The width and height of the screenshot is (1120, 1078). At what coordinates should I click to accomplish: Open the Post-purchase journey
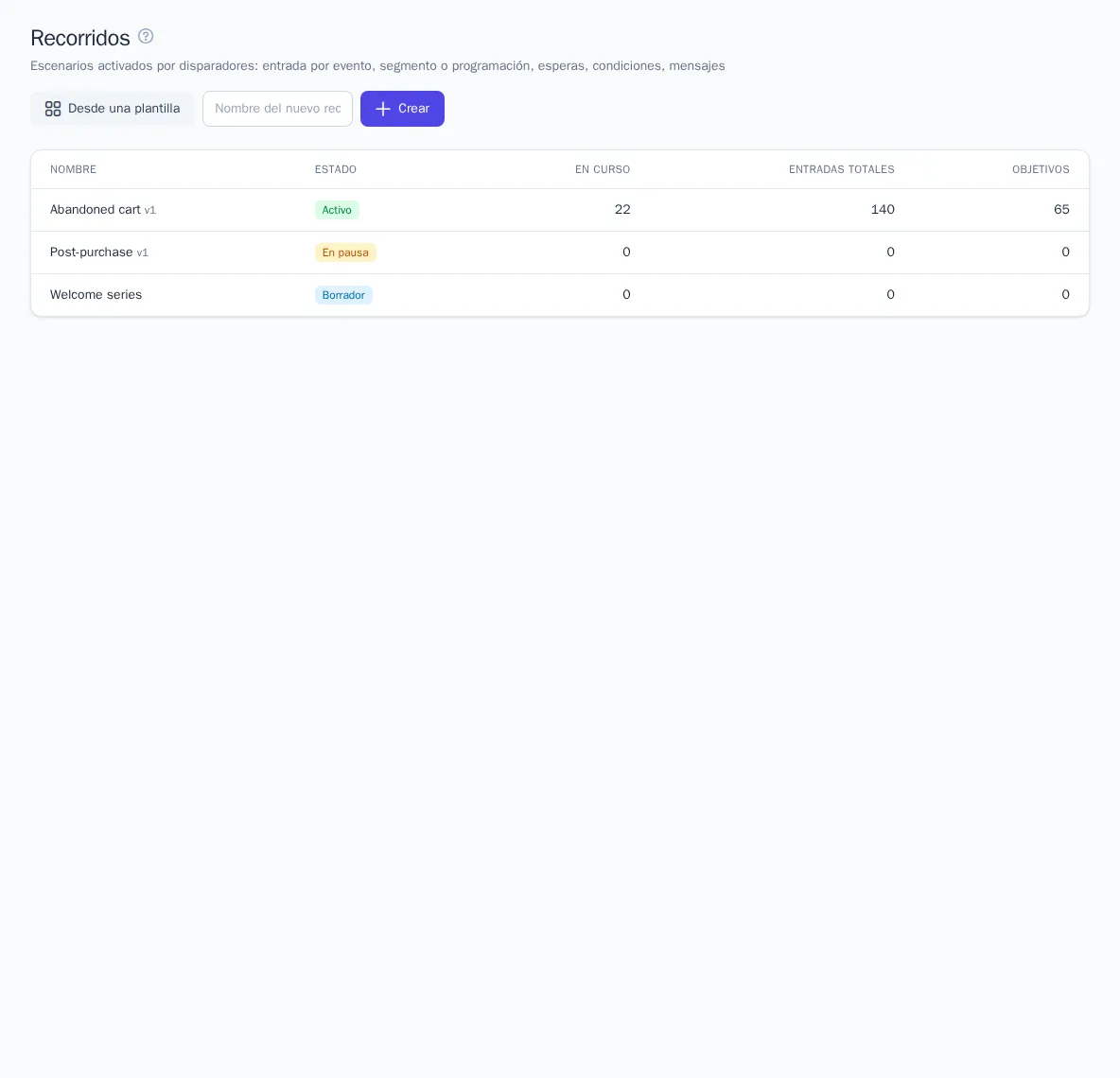[92, 252]
